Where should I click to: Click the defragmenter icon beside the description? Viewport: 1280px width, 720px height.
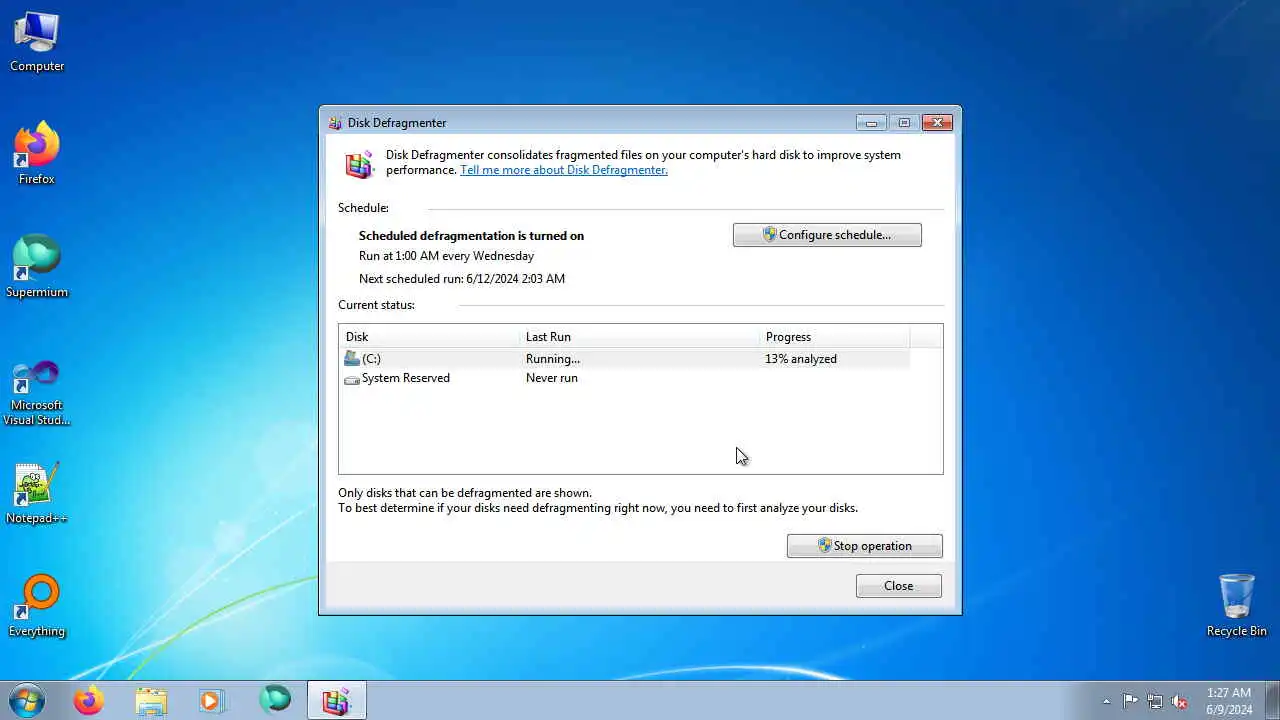pos(360,164)
